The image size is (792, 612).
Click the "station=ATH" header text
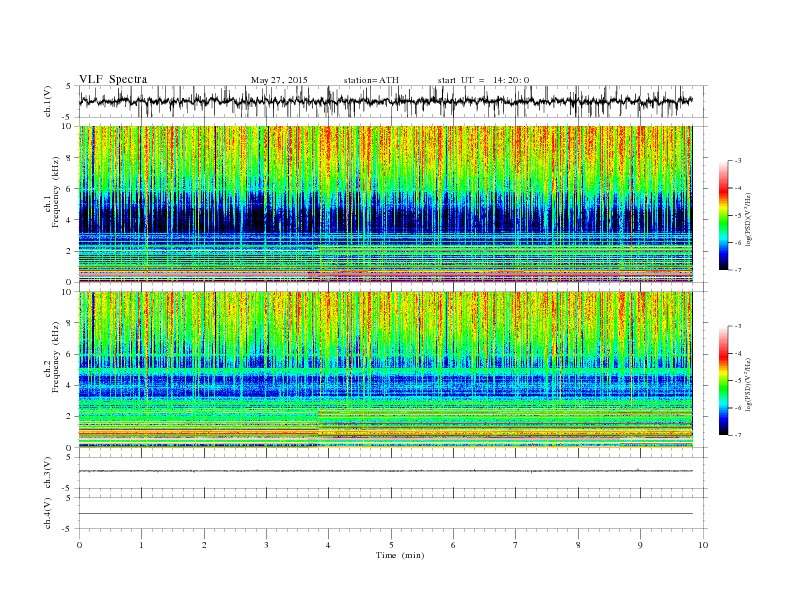[371, 80]
